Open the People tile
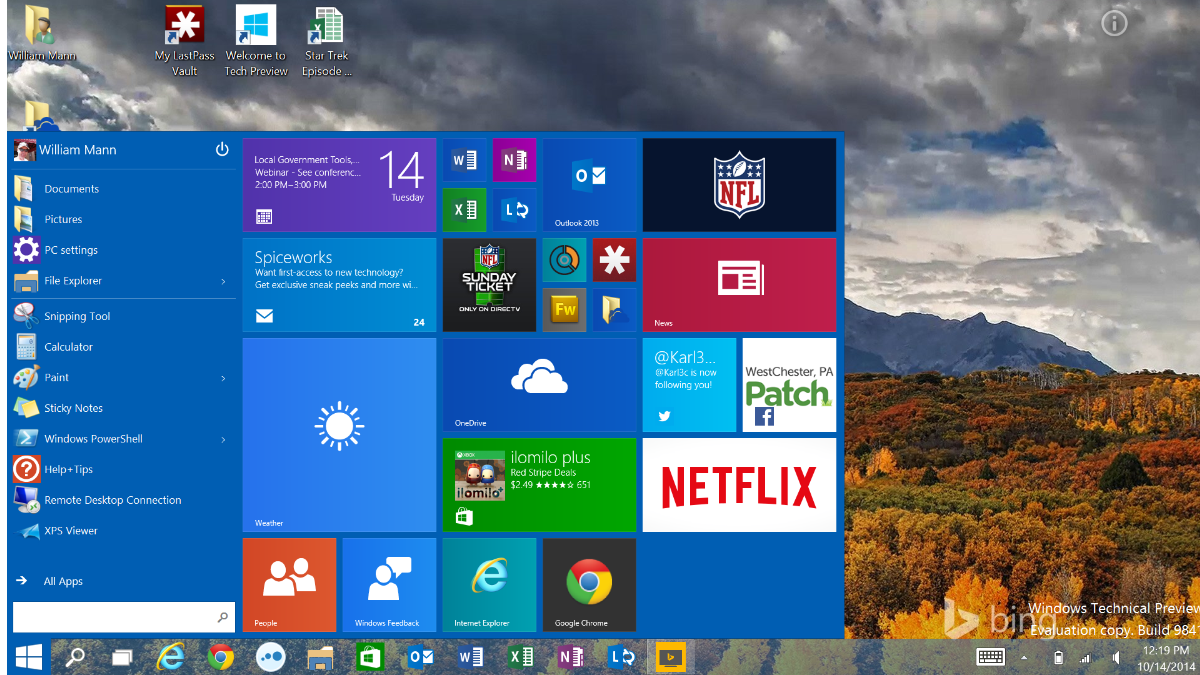 click(x=289, y=585)
